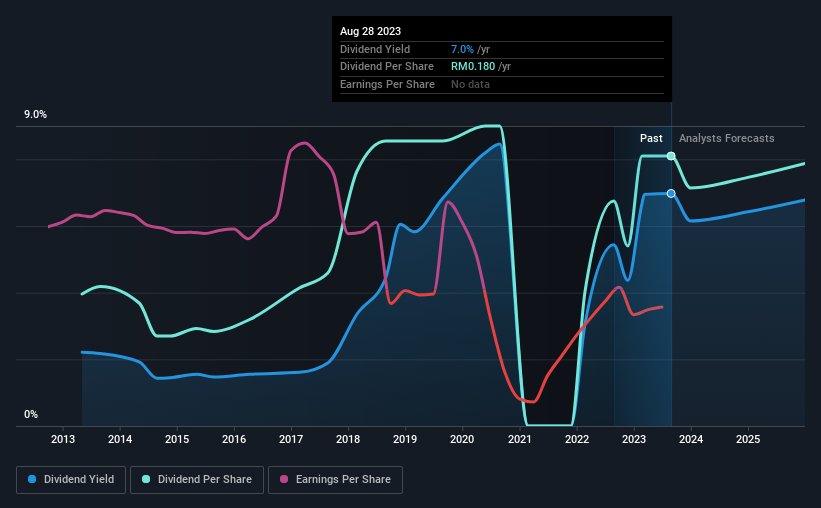Click the 9.0% y-axis label
The width and height of the screenshot is (821, 508).
(35, 114)
